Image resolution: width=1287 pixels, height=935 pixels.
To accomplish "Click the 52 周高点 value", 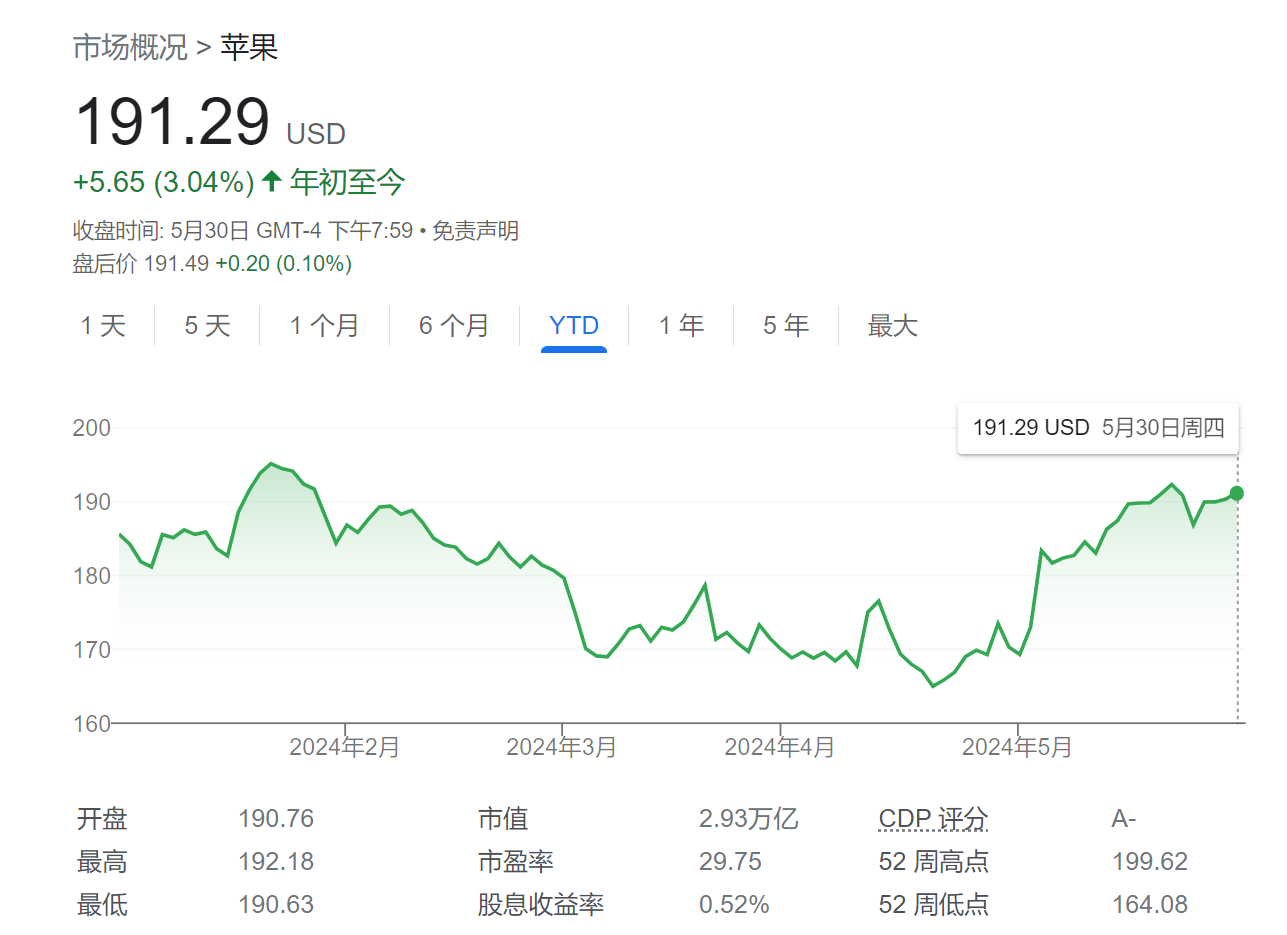I will point(1146,861).
